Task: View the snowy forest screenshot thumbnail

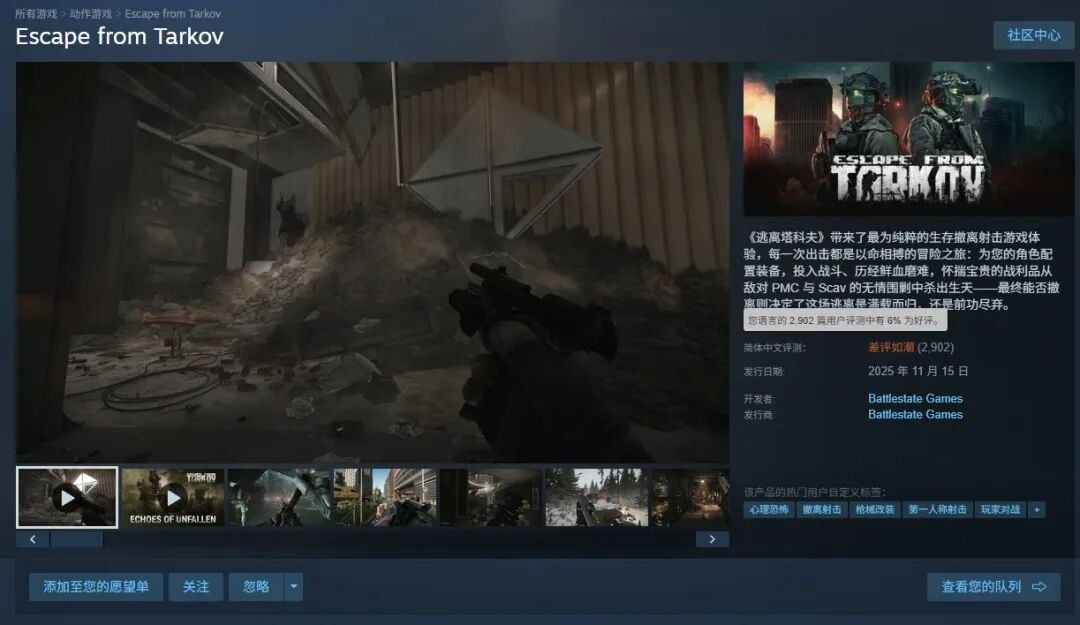Action: point(596,497)
